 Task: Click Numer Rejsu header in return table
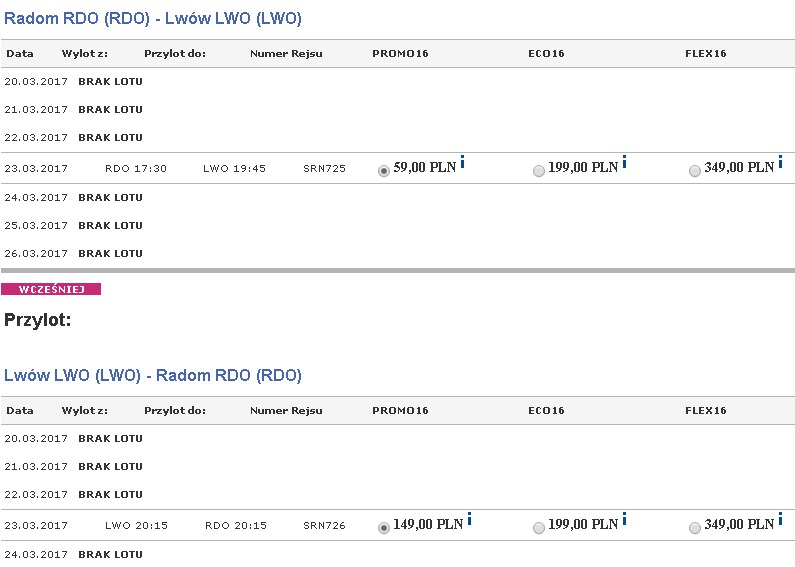[x=286, y=411]
